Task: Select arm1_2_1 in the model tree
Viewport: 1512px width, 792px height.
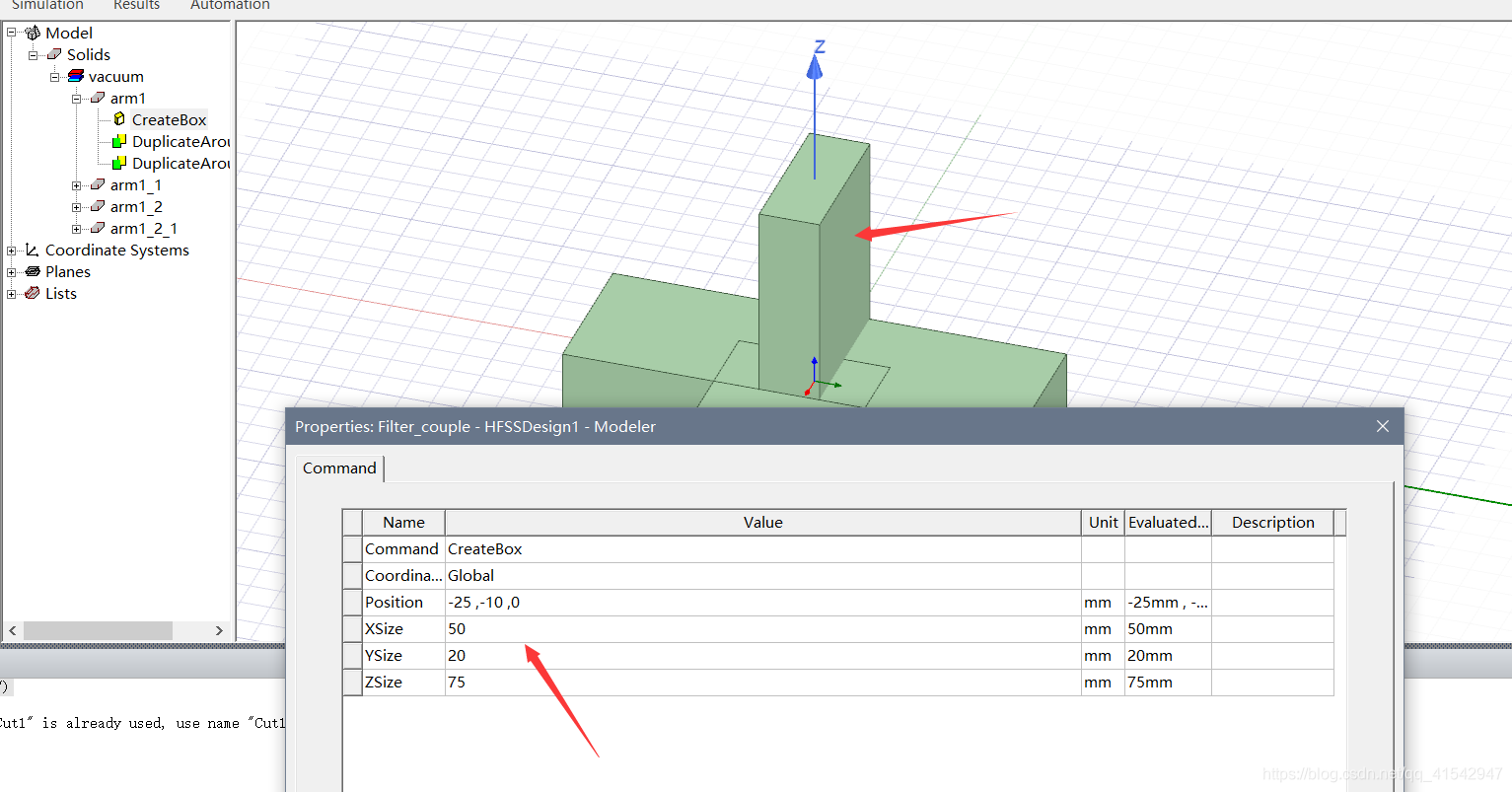Action: 144,228
